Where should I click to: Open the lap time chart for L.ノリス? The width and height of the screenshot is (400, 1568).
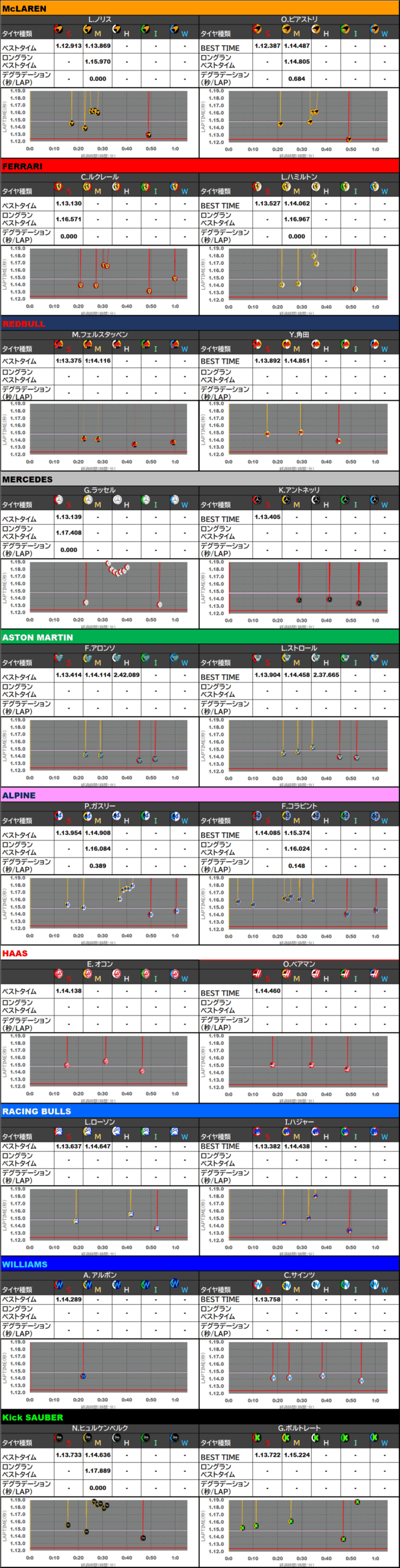click(100, 123)
